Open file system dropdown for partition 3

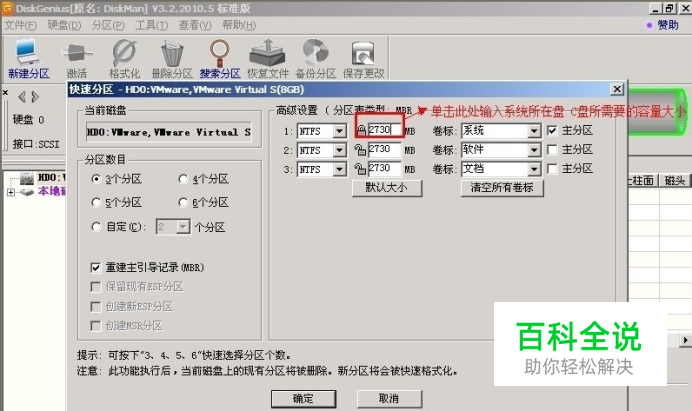pos(339,170)
